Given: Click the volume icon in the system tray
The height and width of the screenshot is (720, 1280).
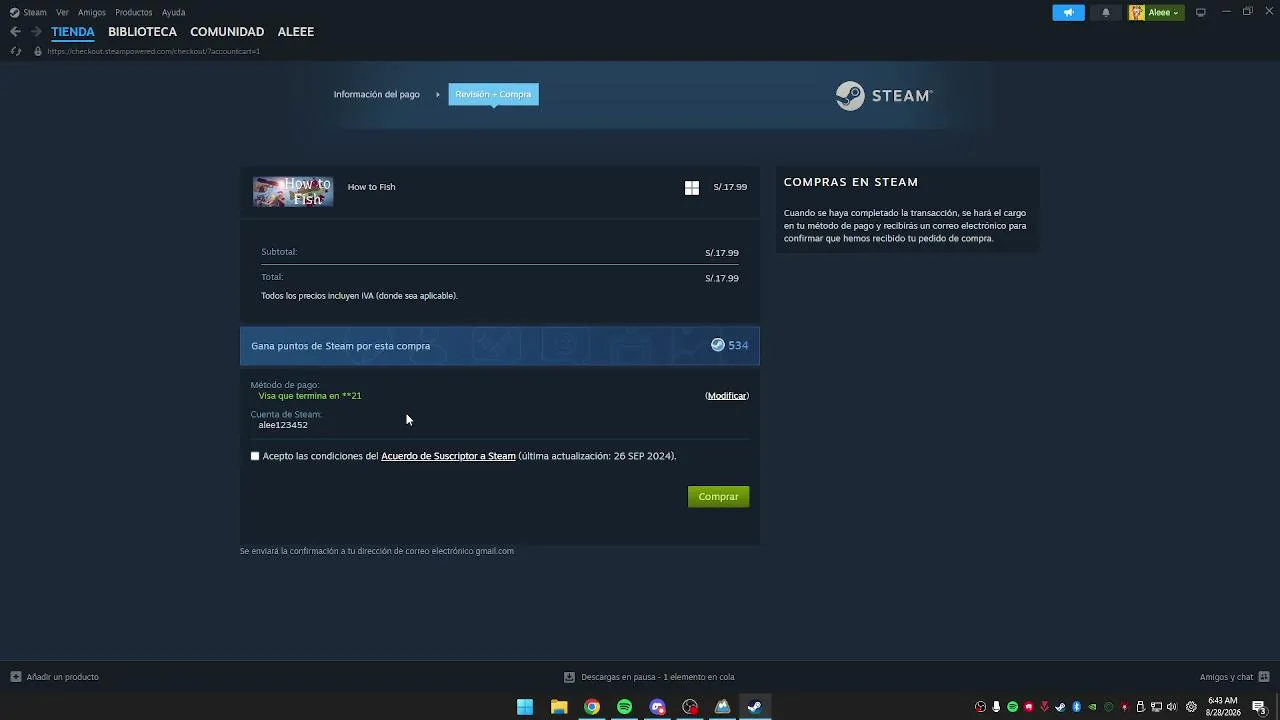Looking at the screenshot, I should coord(1172,707).
